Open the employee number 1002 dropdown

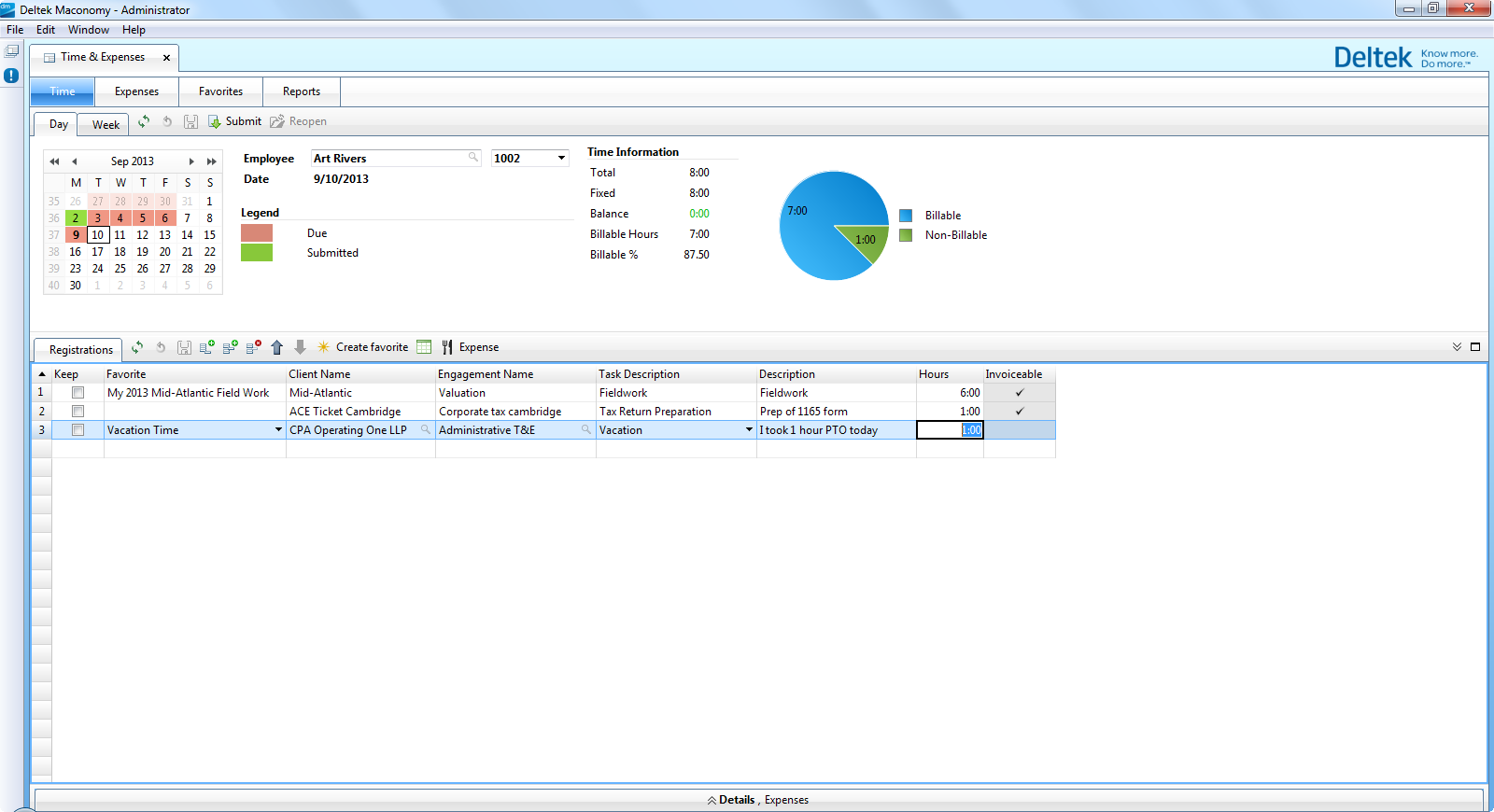click(x=561, y=159)
